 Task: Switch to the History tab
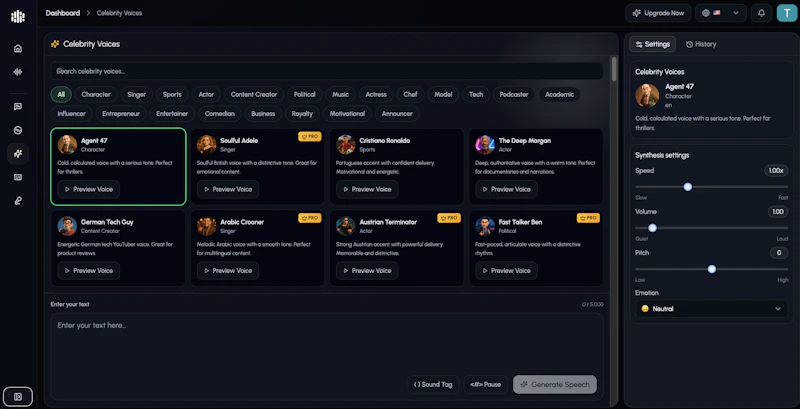click(701, 44)
